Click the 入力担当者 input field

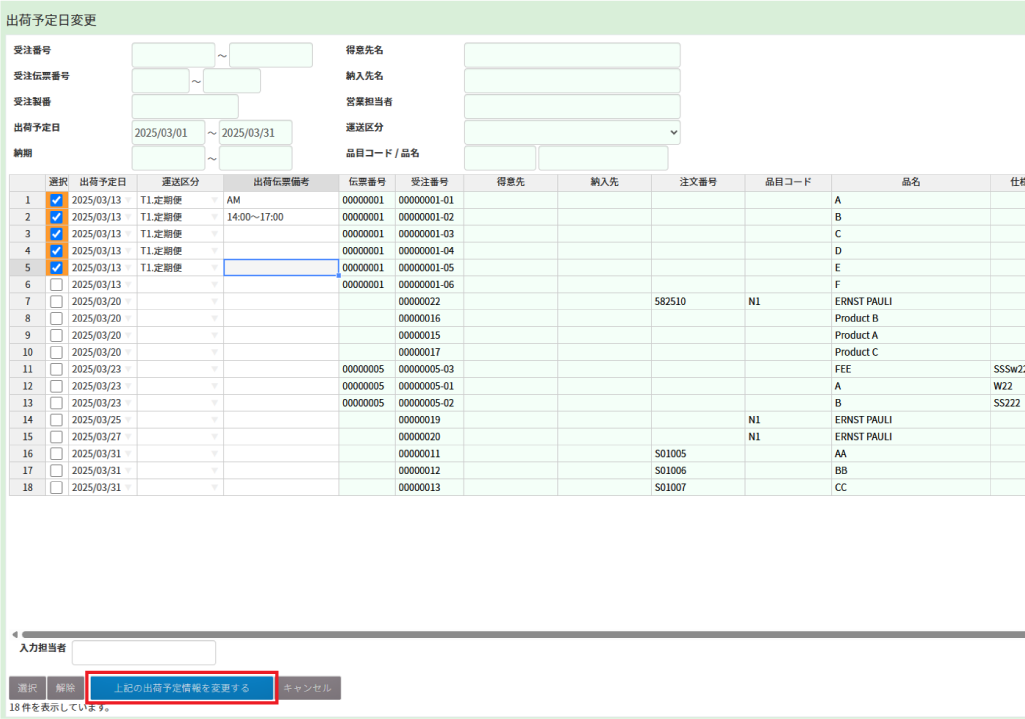click(x=144, y=652)
